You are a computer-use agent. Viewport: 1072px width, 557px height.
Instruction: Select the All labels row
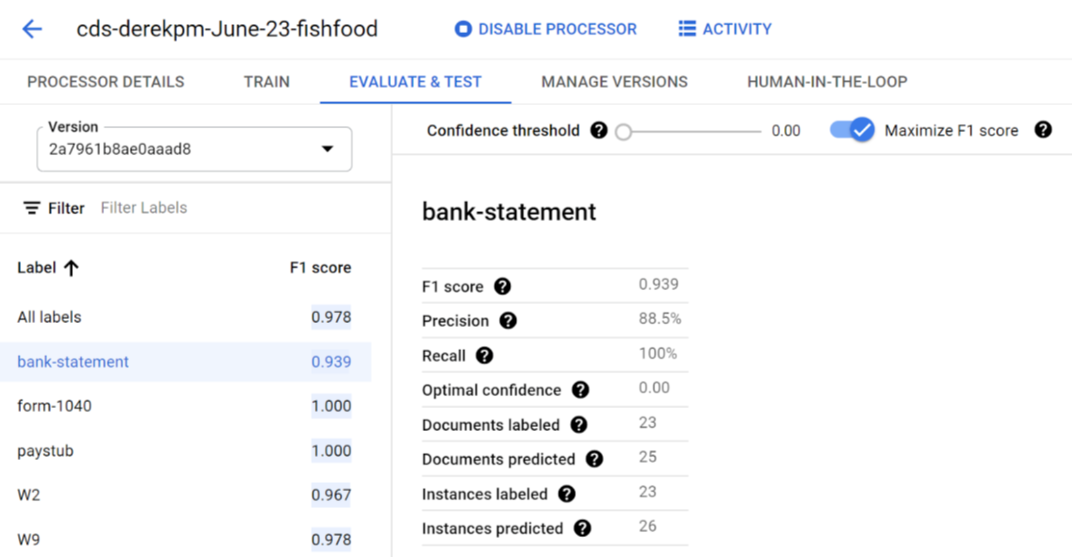click(185, 317)
